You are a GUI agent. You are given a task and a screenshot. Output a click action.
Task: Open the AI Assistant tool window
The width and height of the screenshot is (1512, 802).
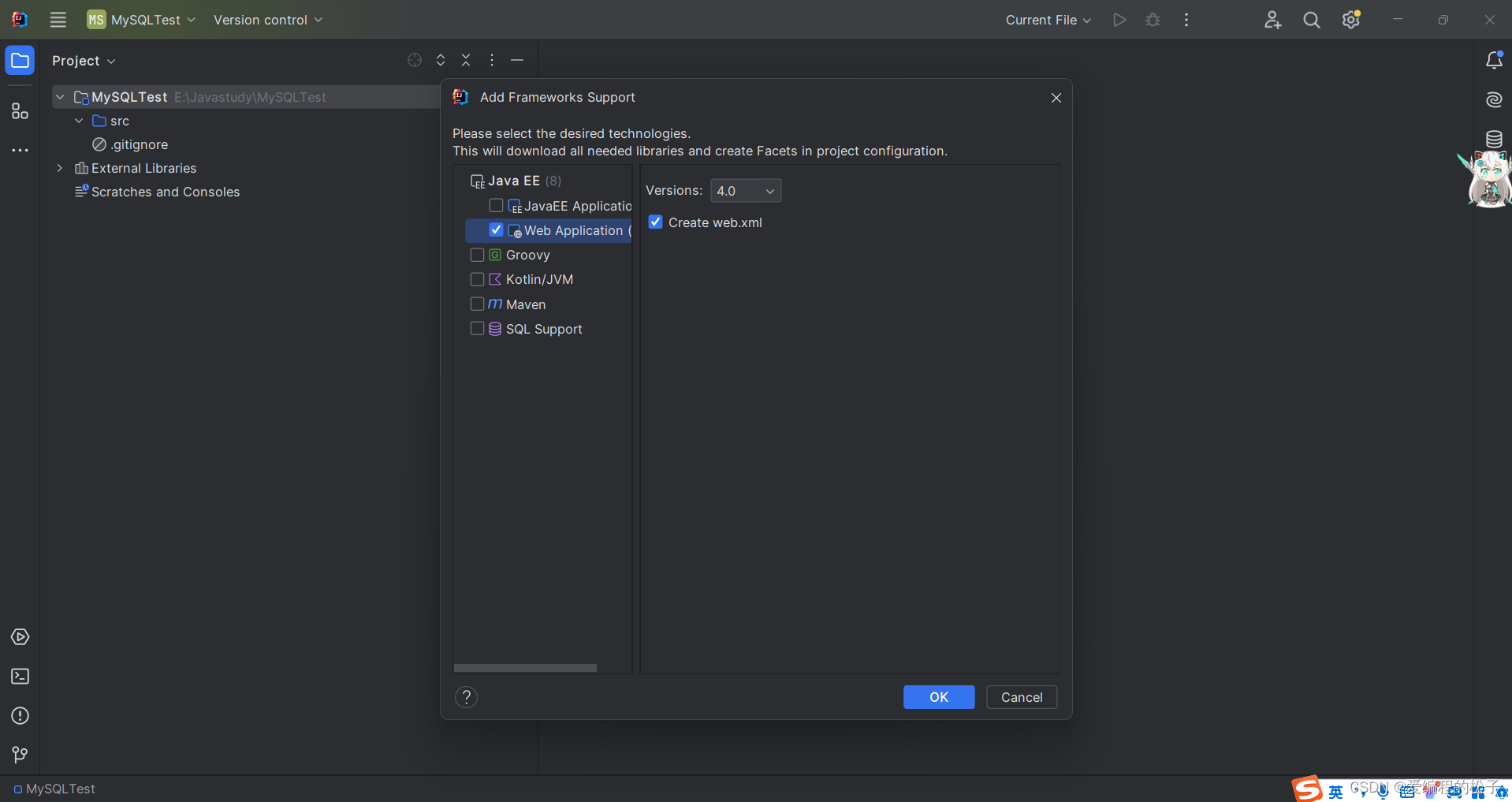click(1494, 99)
